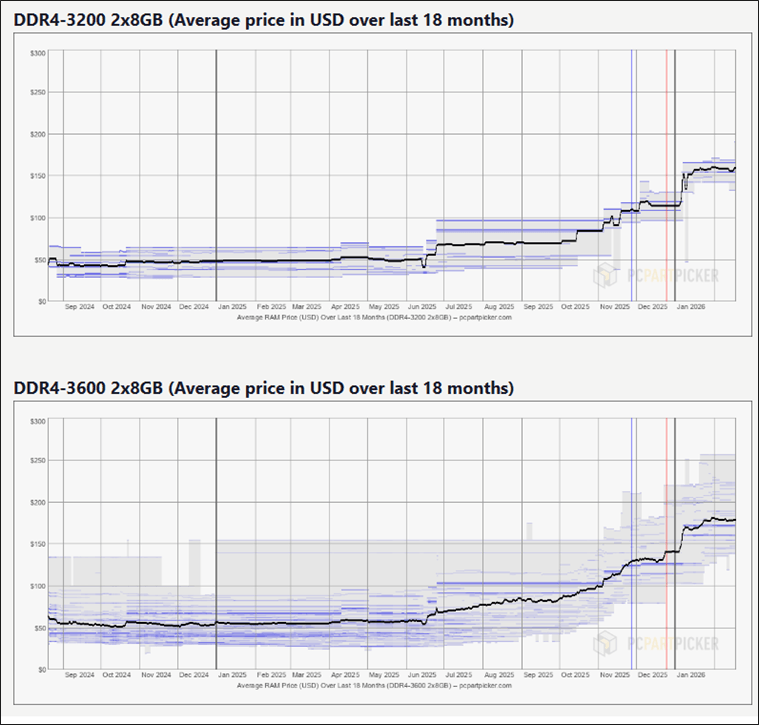Click Dec 2025 label on DDR4-3200 chart
The image size is (759, 725).
pos(653,307)
